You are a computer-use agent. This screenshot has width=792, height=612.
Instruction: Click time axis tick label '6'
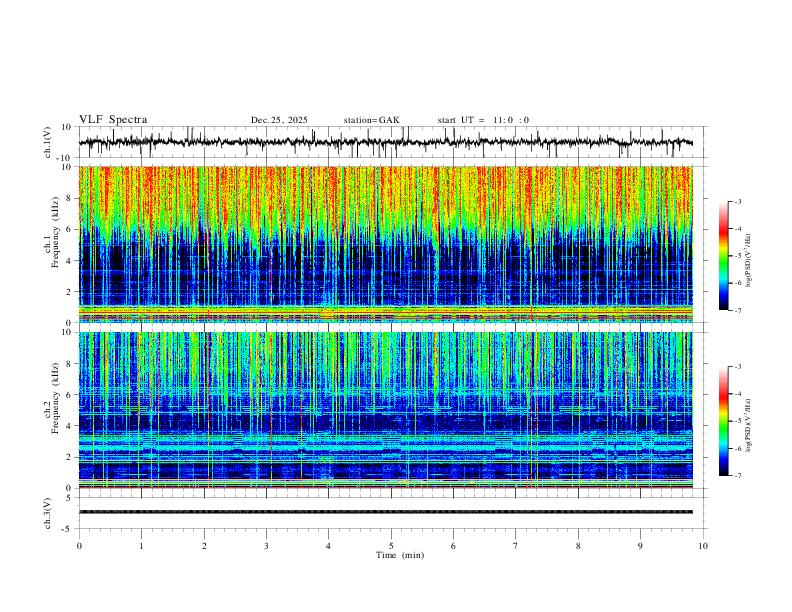coord(454,546)
